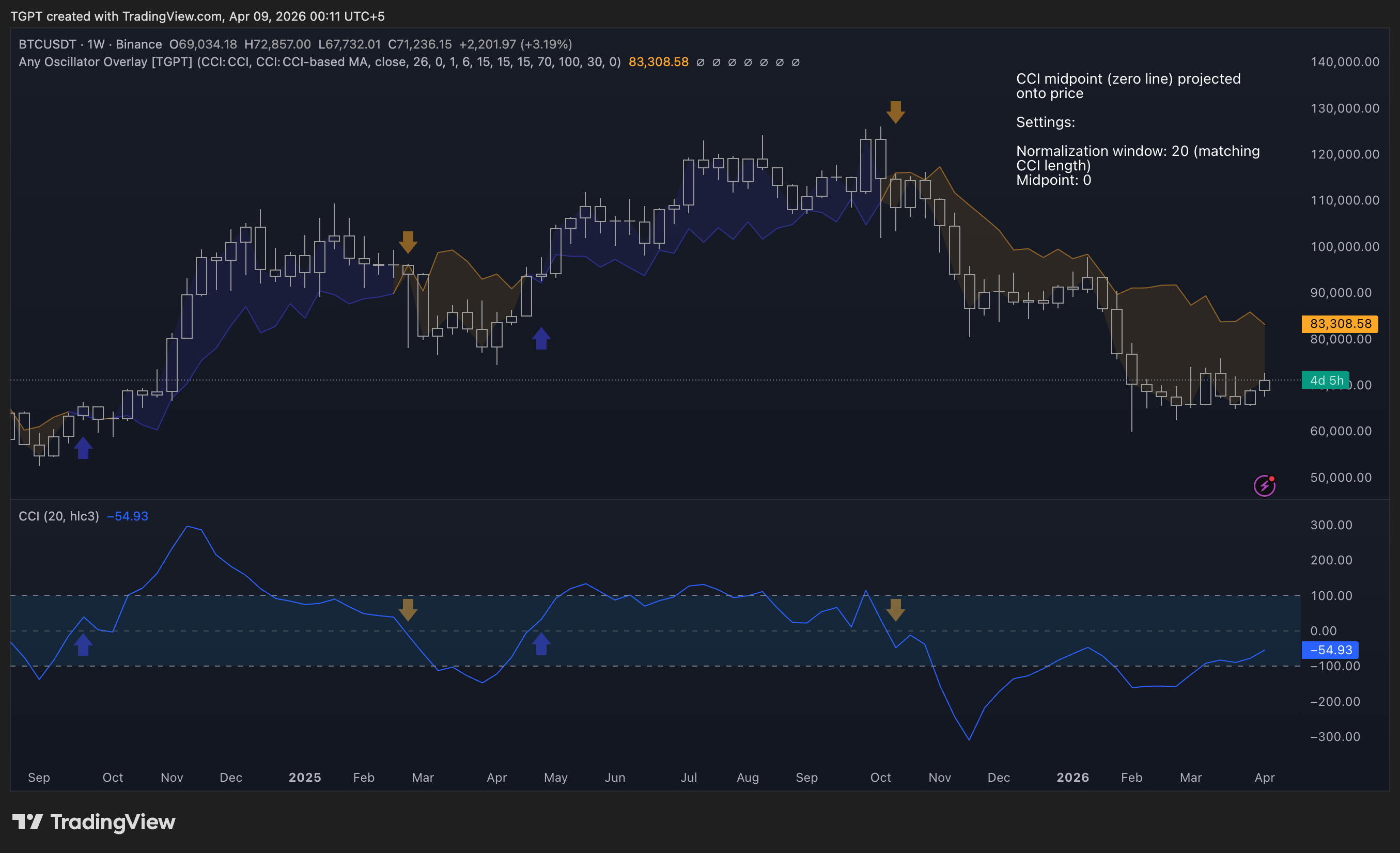Click the 50,000.00 price axis label
The width and height of the screenshot is (1400, 853).
[x=1341, y=478]
